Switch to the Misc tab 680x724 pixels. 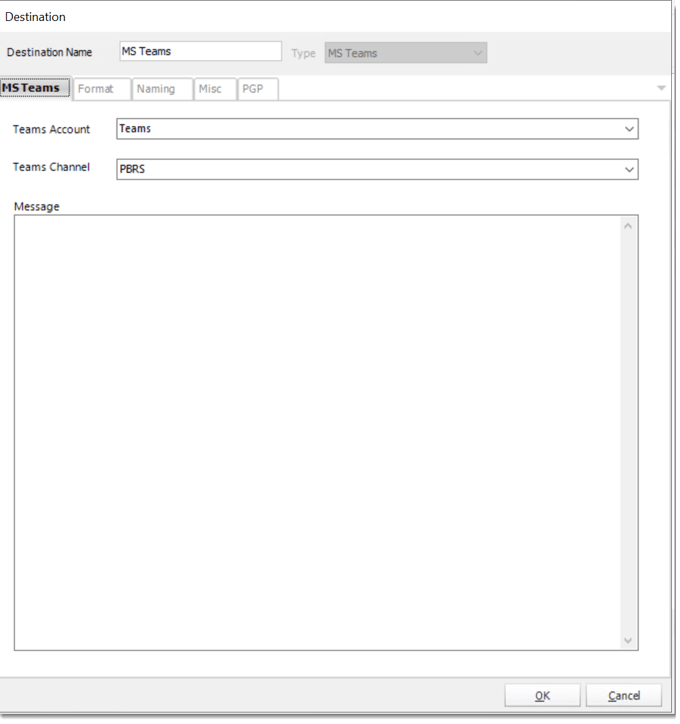(x=215, y=89)
